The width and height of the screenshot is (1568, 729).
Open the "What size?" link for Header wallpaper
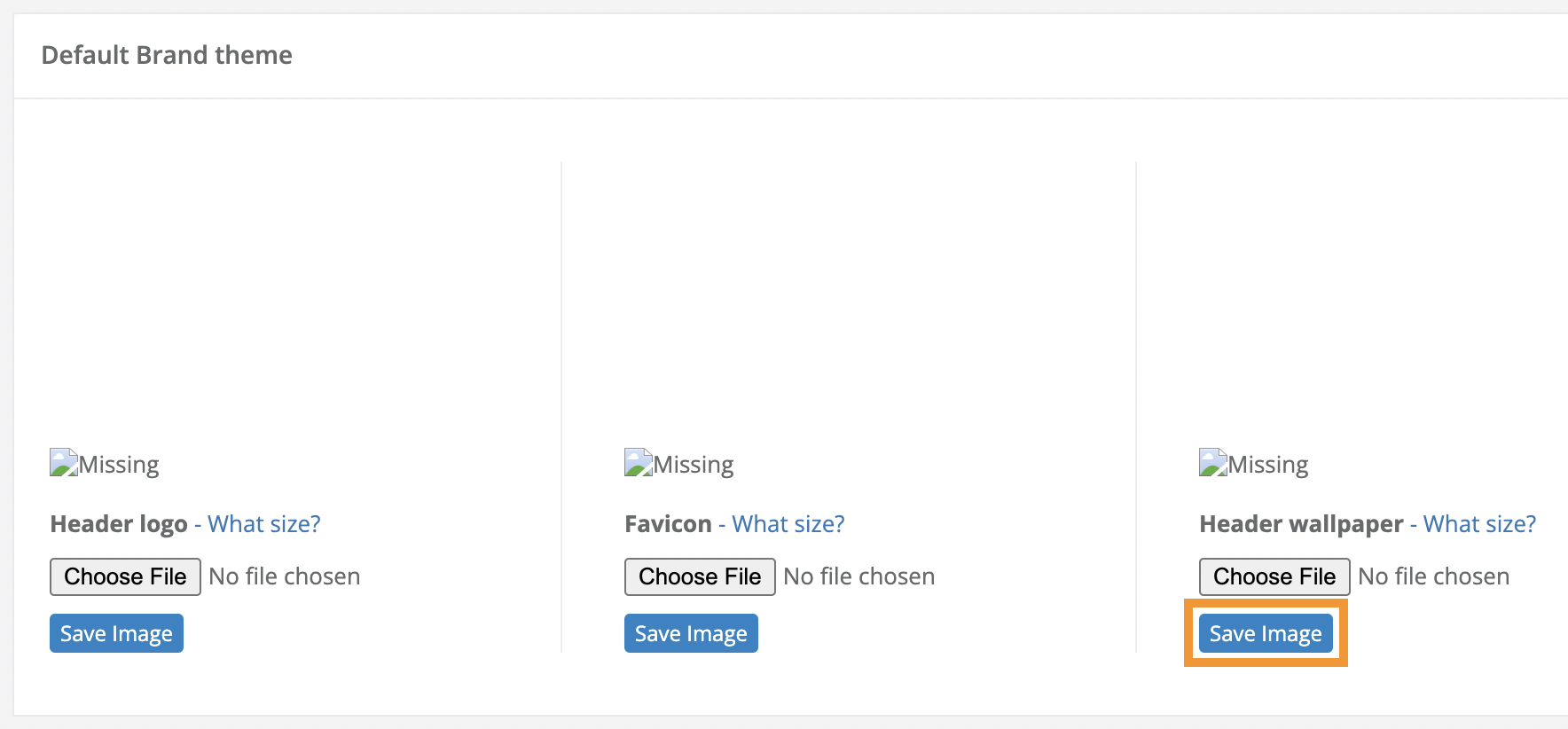(1478, 523)
